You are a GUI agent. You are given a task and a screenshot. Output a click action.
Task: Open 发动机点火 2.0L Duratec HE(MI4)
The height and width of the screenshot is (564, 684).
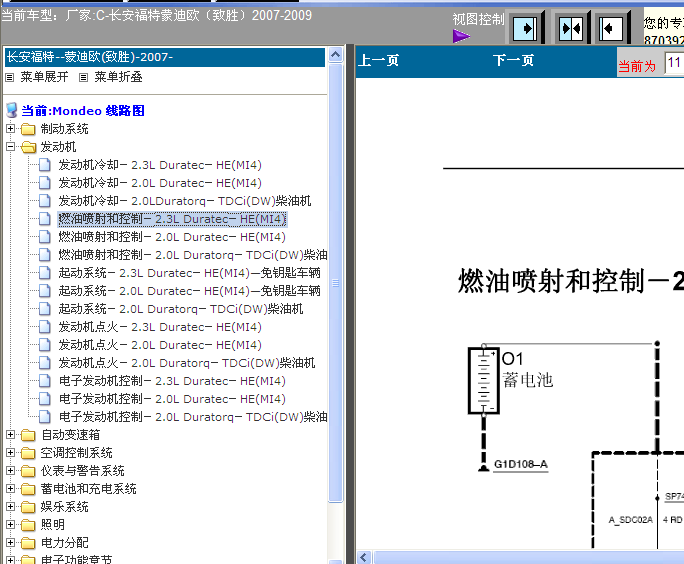160,345
